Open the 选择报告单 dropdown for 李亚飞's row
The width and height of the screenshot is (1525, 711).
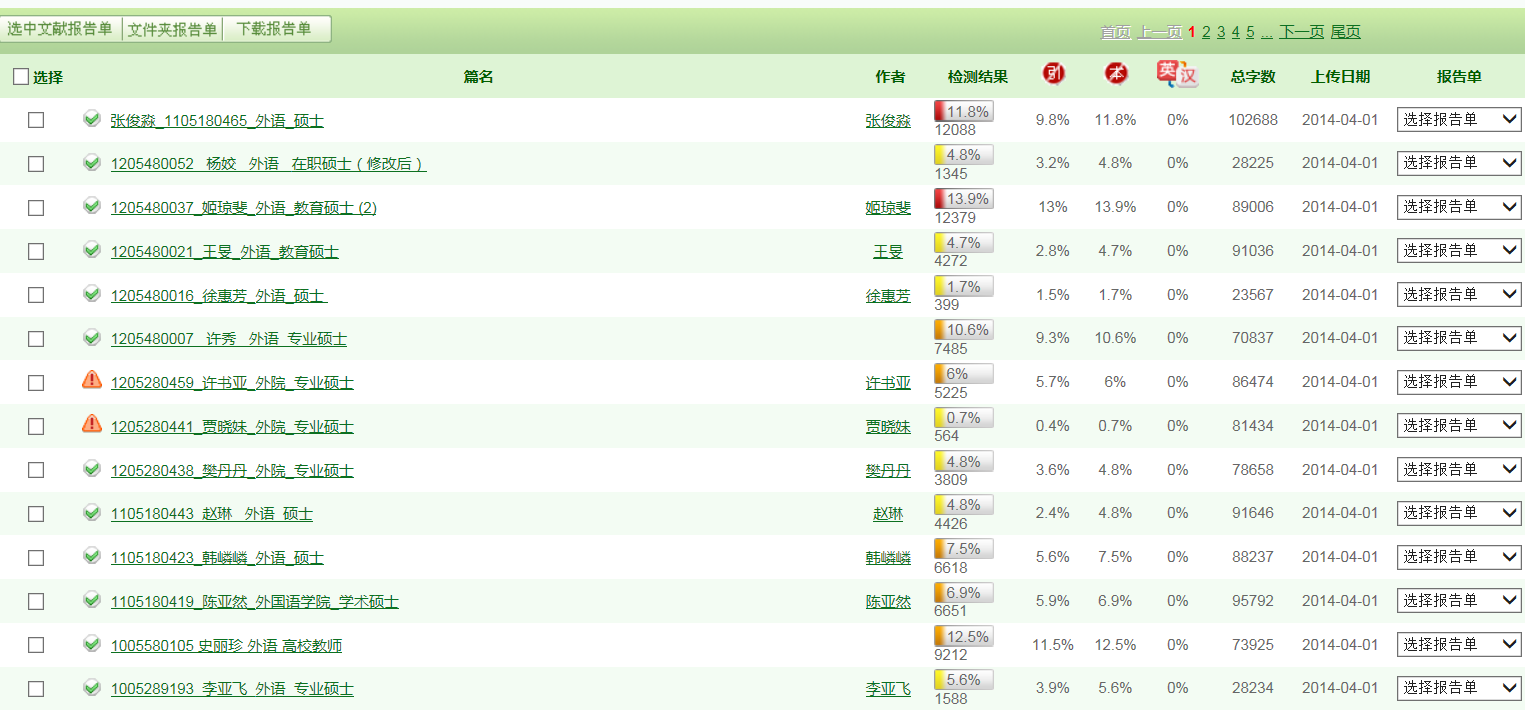[1459, 688]
